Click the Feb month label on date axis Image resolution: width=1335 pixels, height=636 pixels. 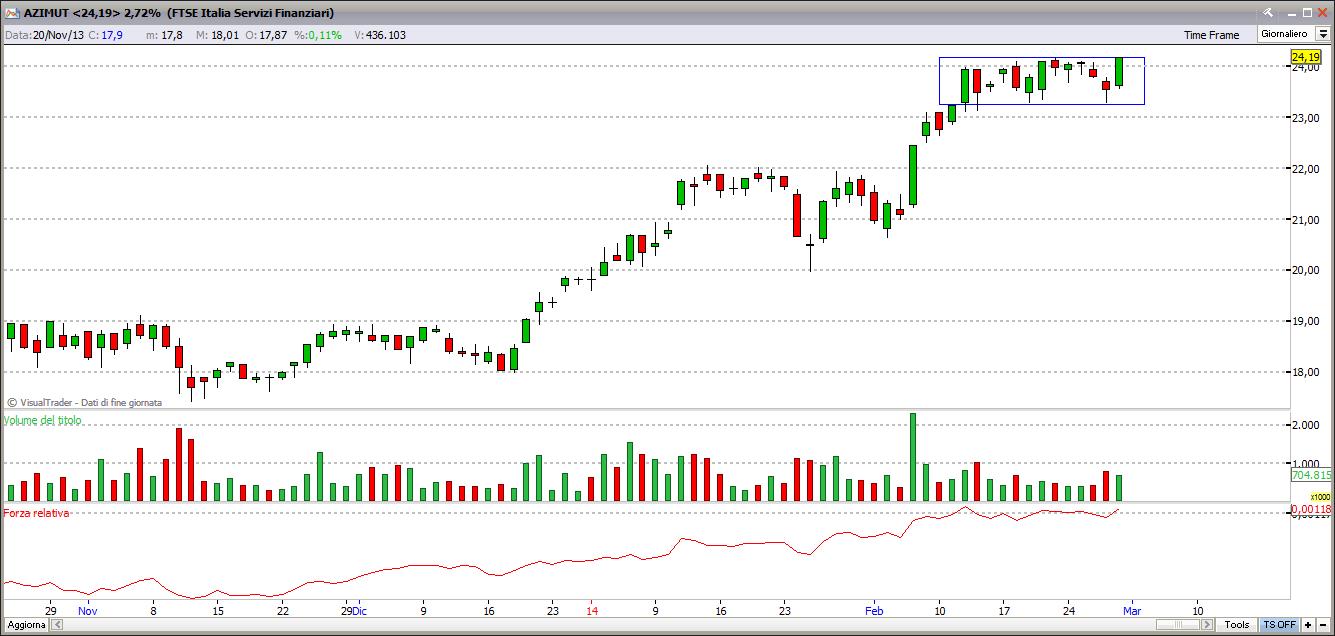(x=874, y=610)
